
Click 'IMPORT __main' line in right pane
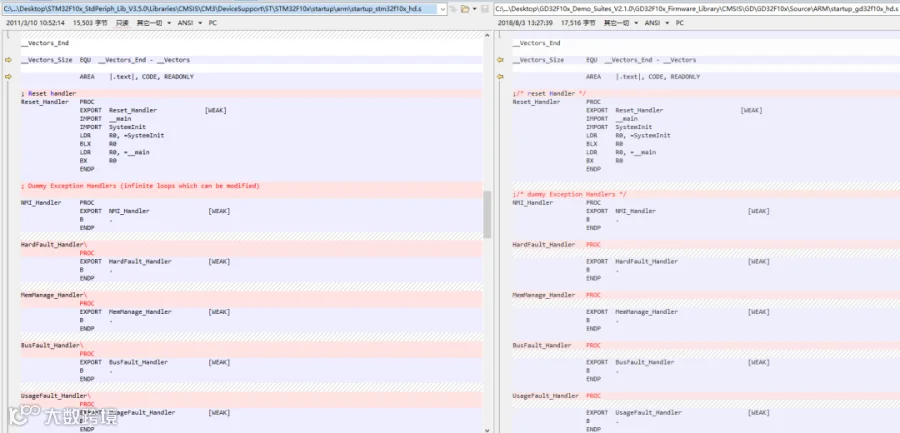(x=612, y=119)
